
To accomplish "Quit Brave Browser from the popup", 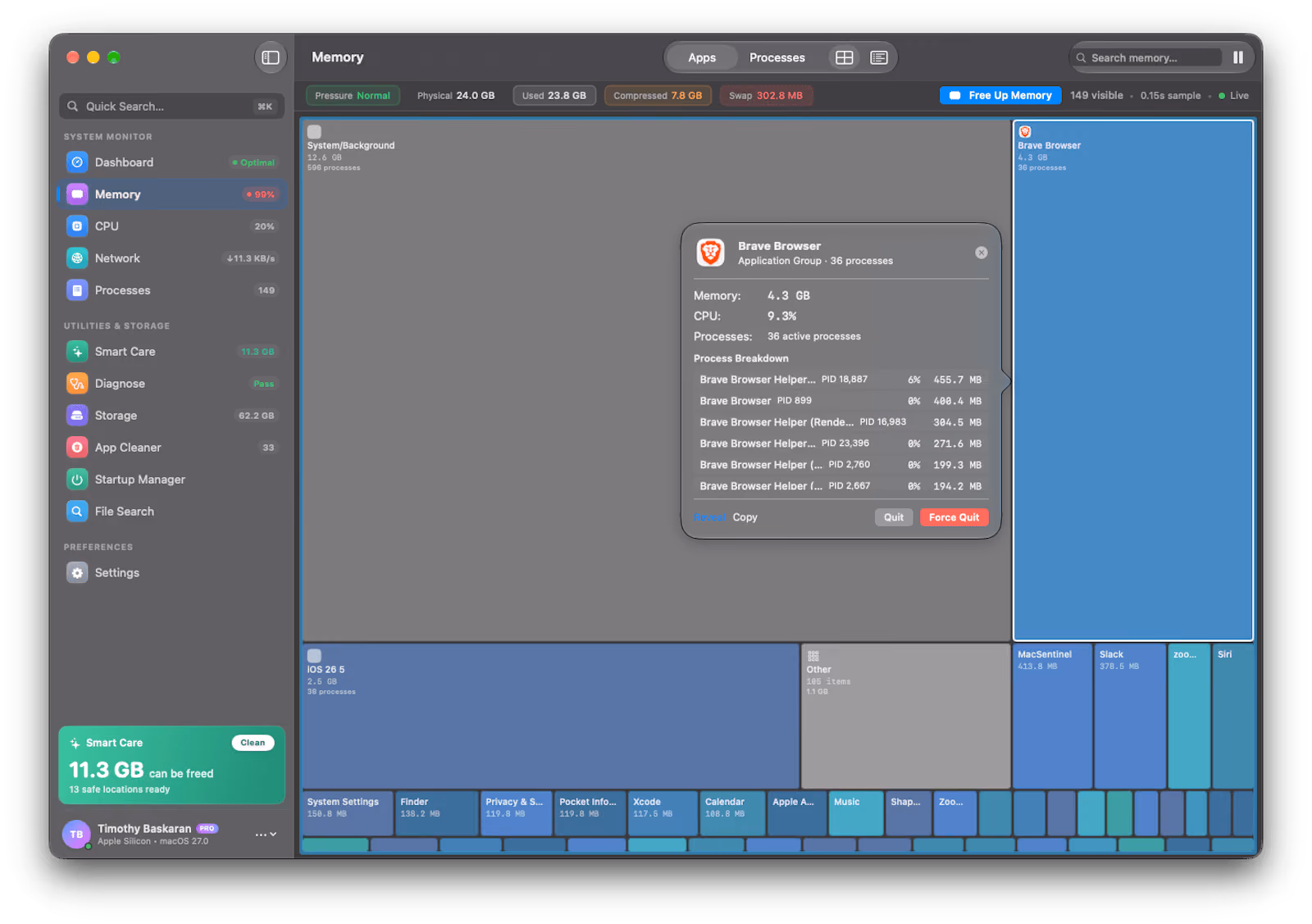I will 893,517.
